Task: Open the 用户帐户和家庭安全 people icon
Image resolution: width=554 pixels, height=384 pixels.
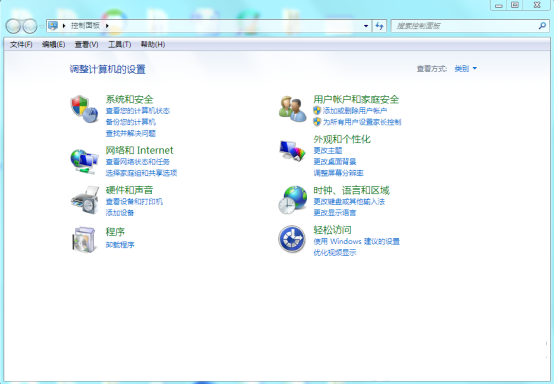Action: tap(292, 109)
